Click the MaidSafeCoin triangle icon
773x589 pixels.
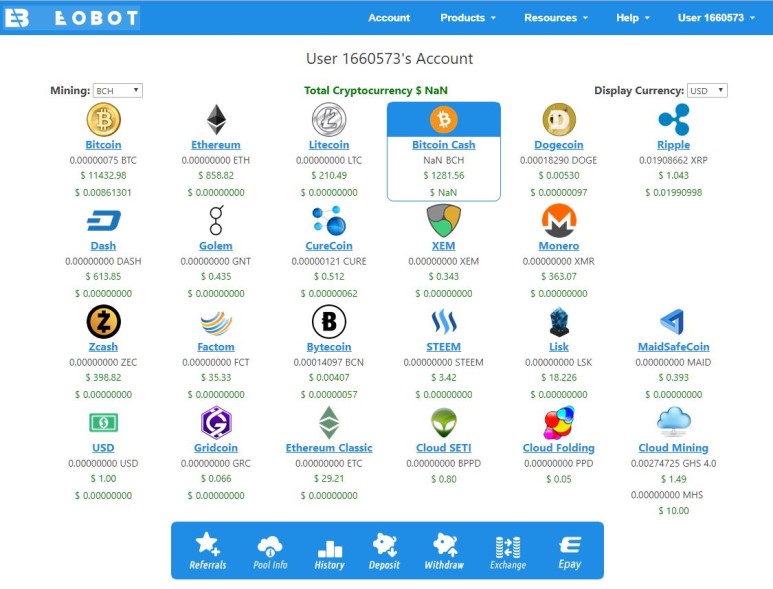point(672,322)
